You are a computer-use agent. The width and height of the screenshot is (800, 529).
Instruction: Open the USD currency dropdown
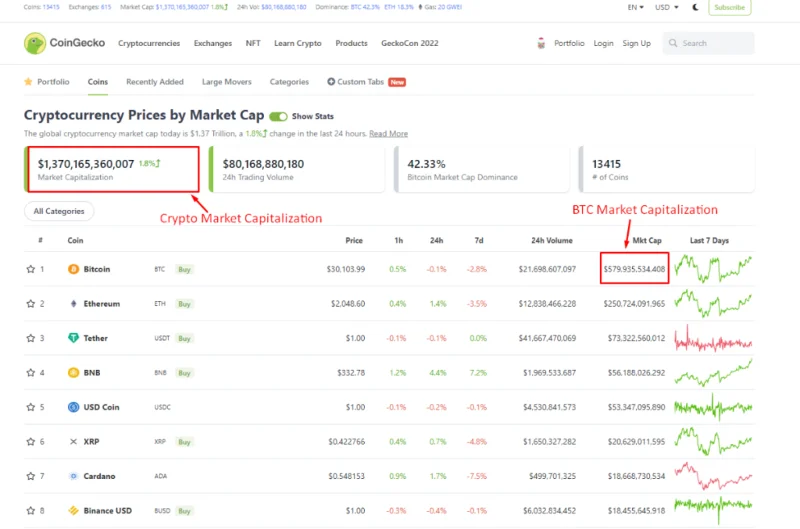tap(666, 7)
